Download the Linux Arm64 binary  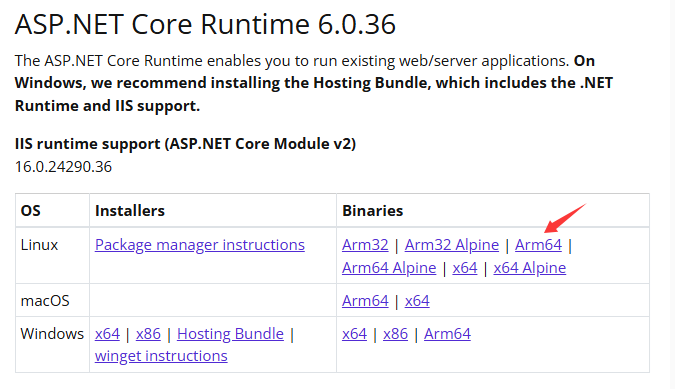538,245
